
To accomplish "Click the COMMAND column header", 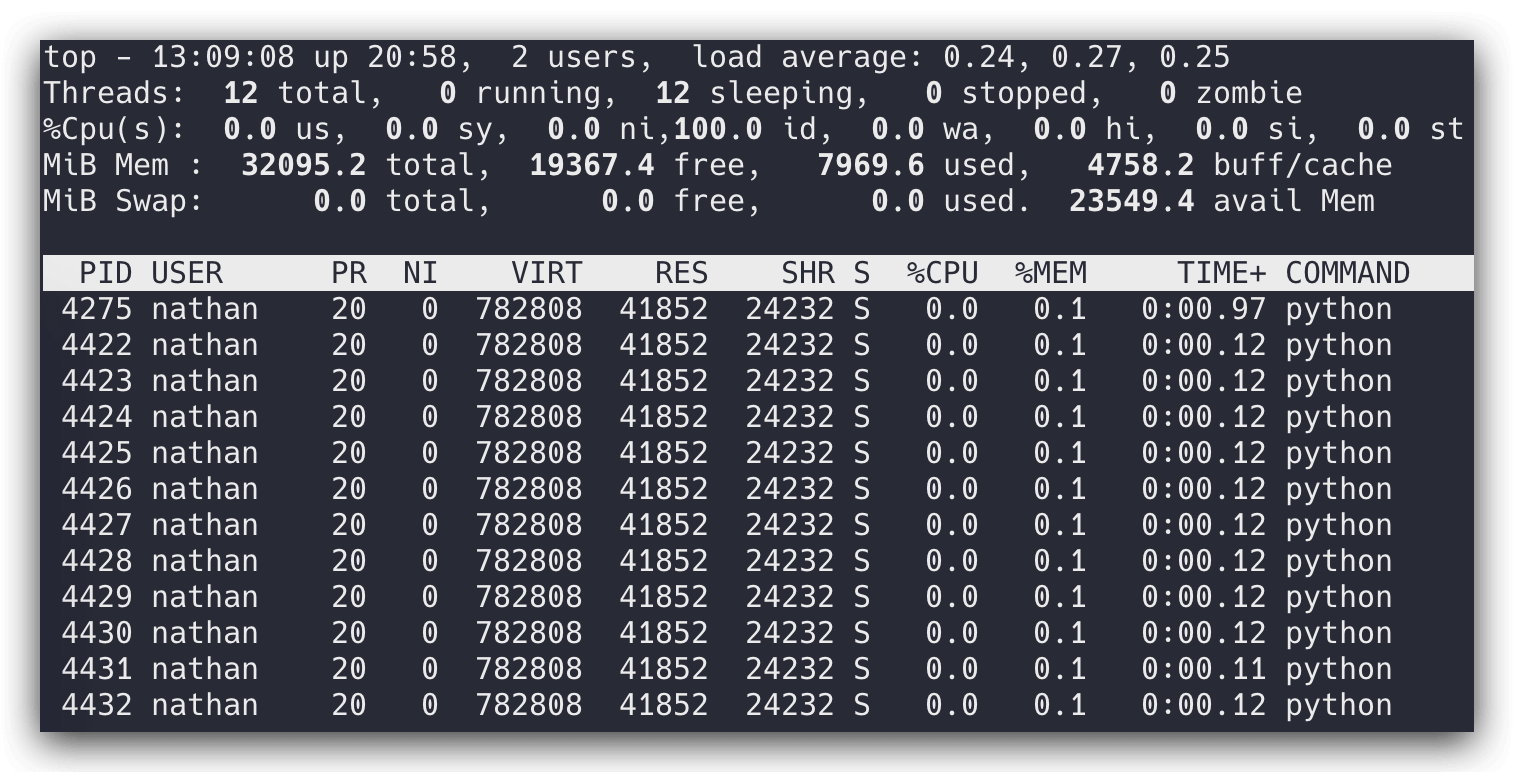I will click(x=1347, y=273).
